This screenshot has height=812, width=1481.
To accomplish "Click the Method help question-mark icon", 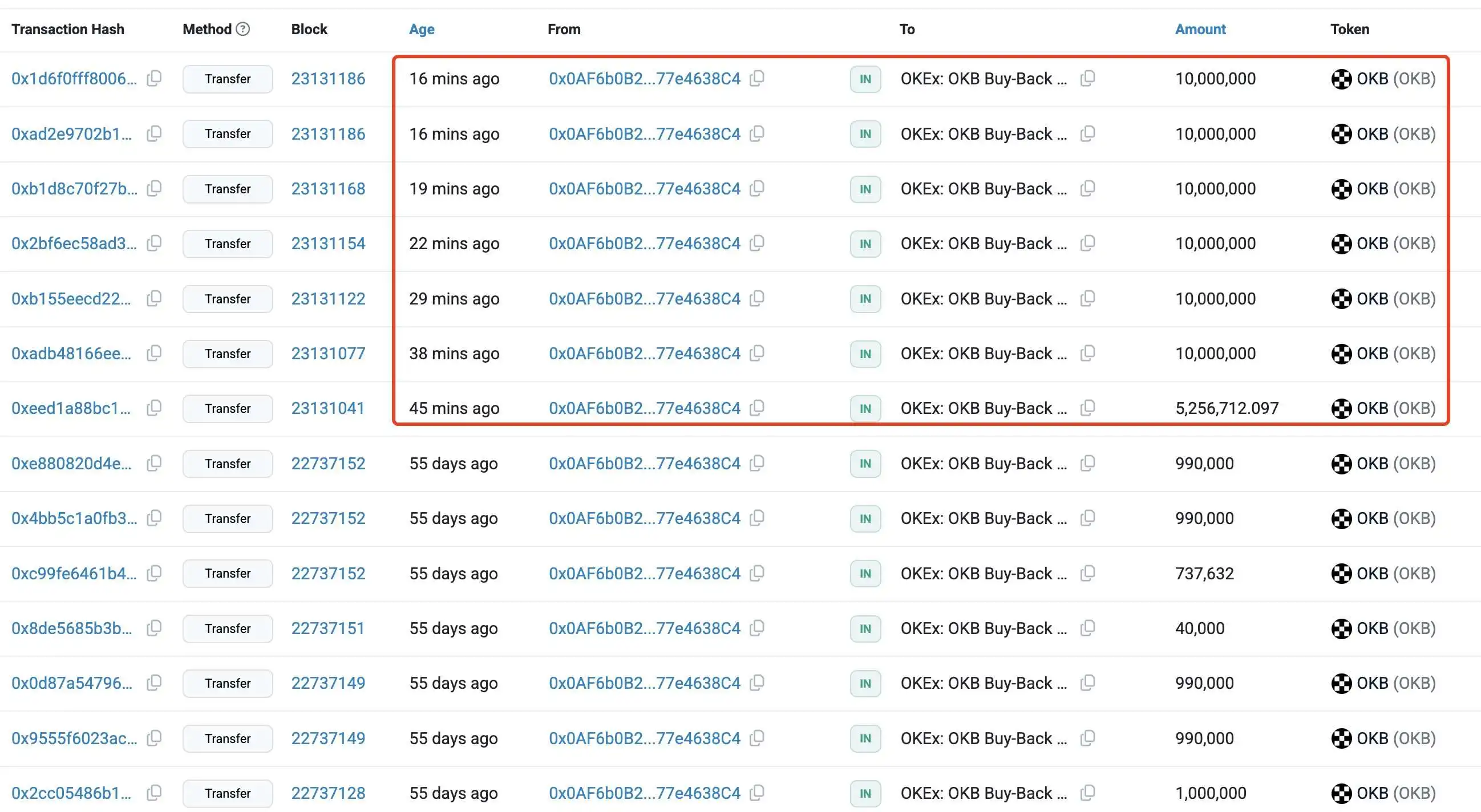I will tap(243, 29).
